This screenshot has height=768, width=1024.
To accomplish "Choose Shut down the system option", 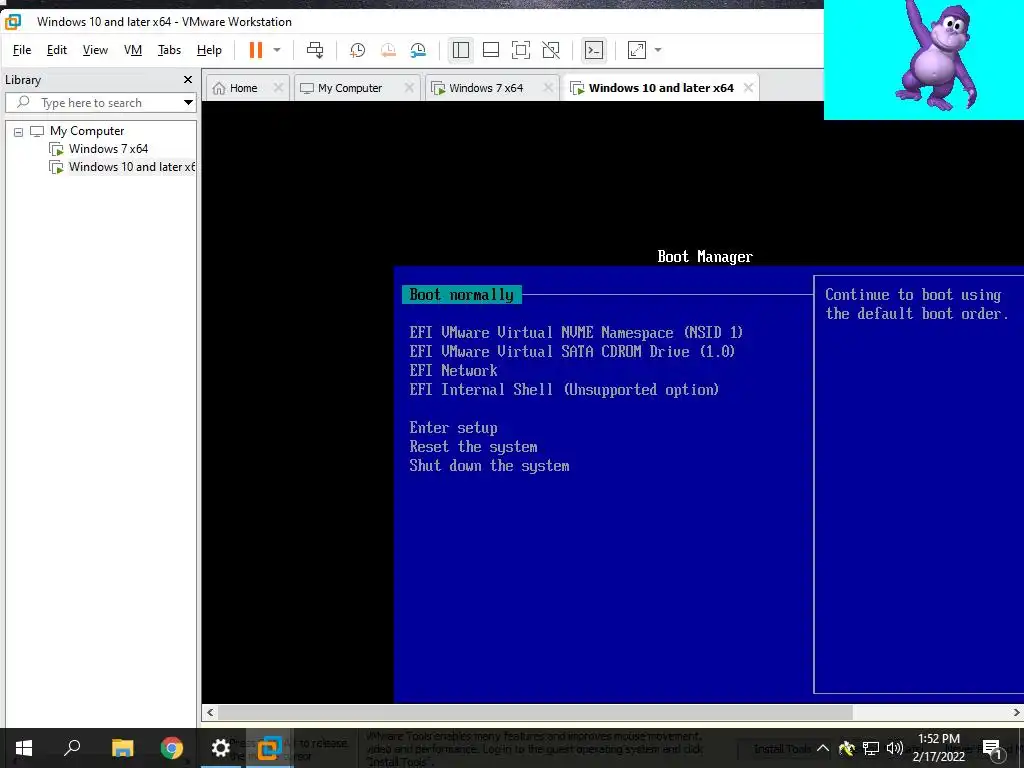I will tap(489, 466).
